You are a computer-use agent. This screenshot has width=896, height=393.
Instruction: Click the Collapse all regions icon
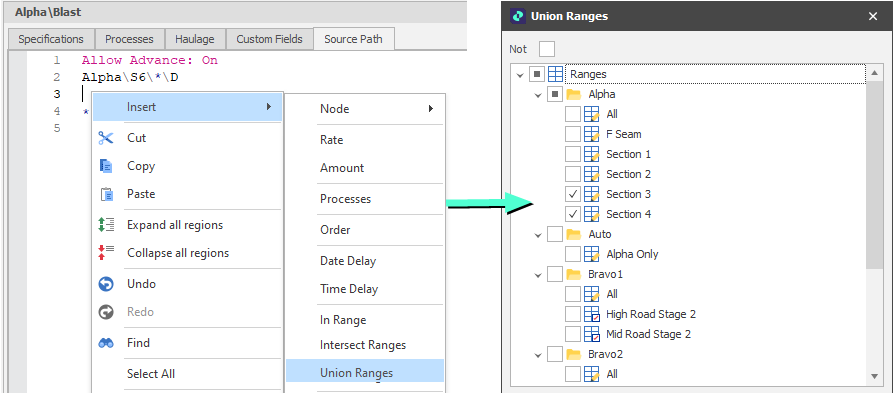pos(106,252)
